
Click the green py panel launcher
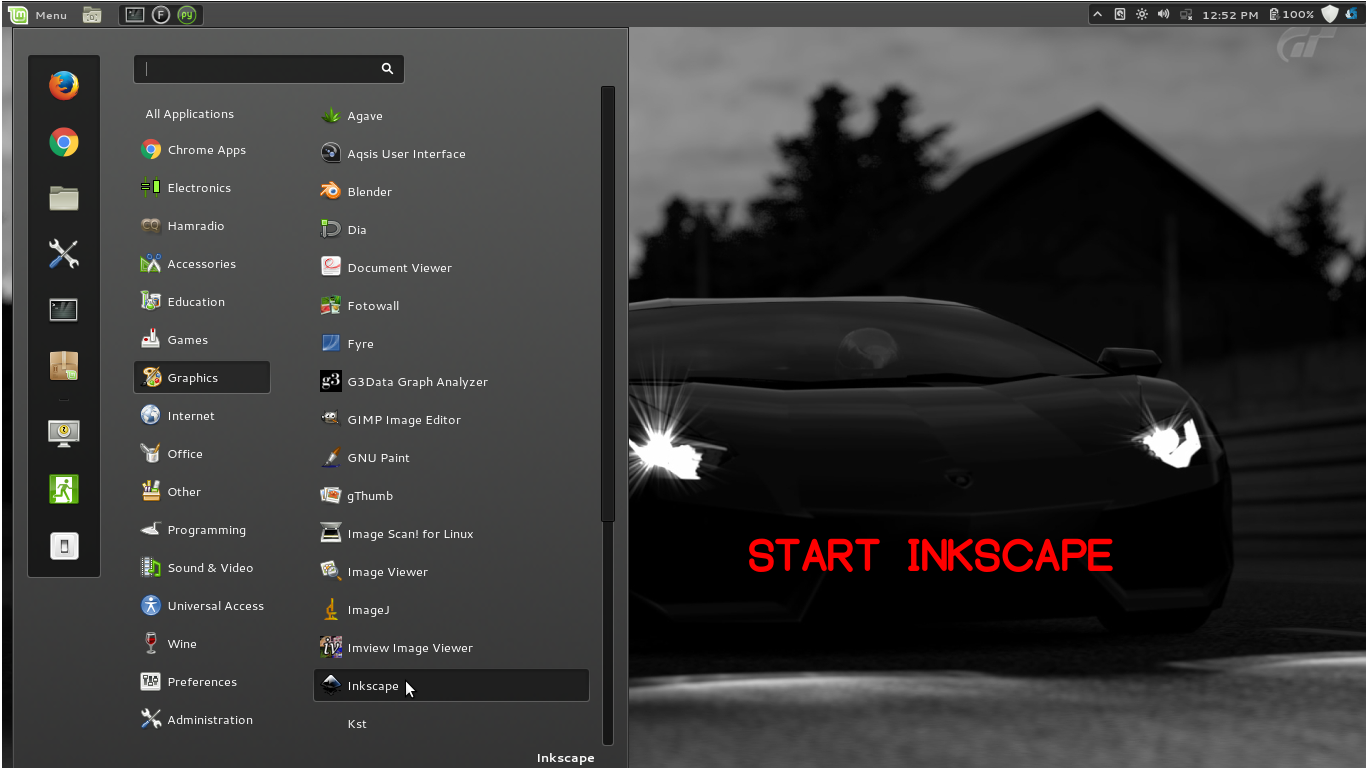pos(187,14)
